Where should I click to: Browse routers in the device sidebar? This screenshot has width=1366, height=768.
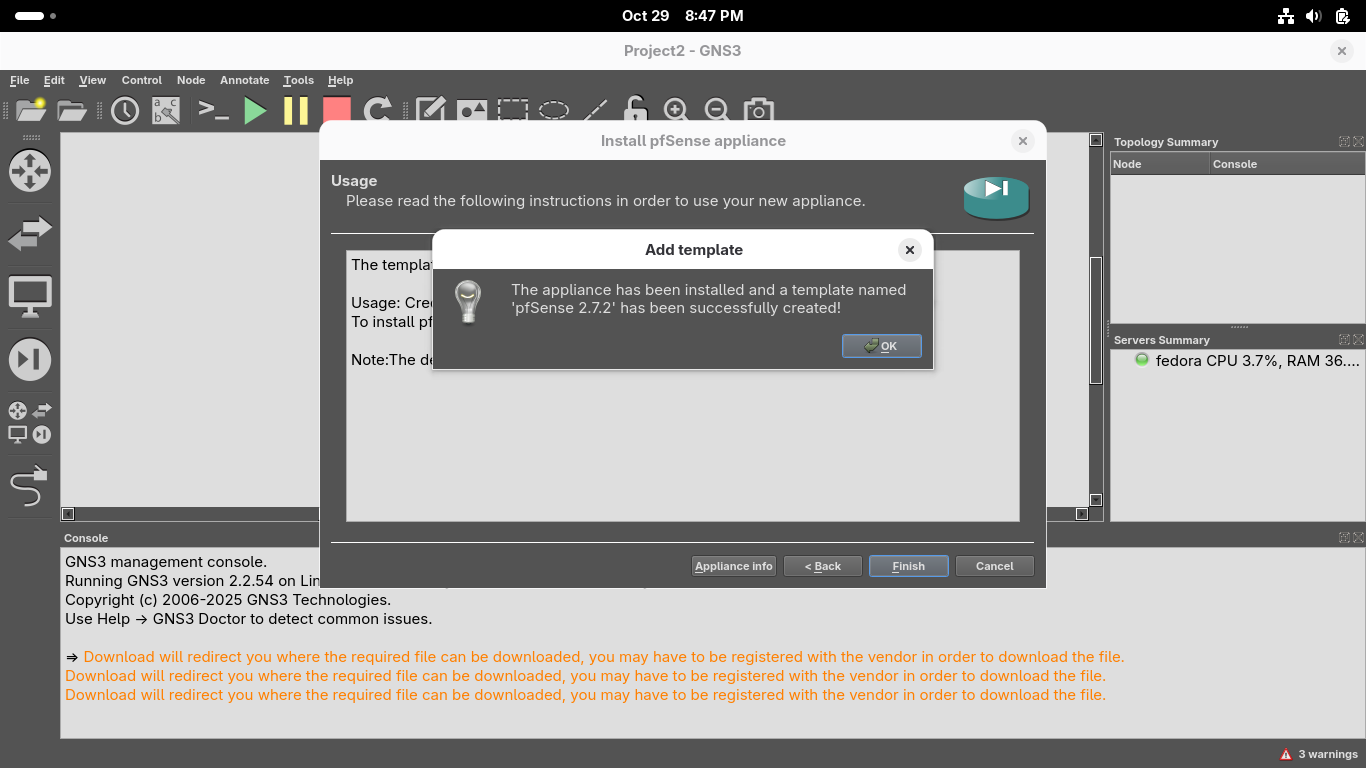(x=30, y=171)
